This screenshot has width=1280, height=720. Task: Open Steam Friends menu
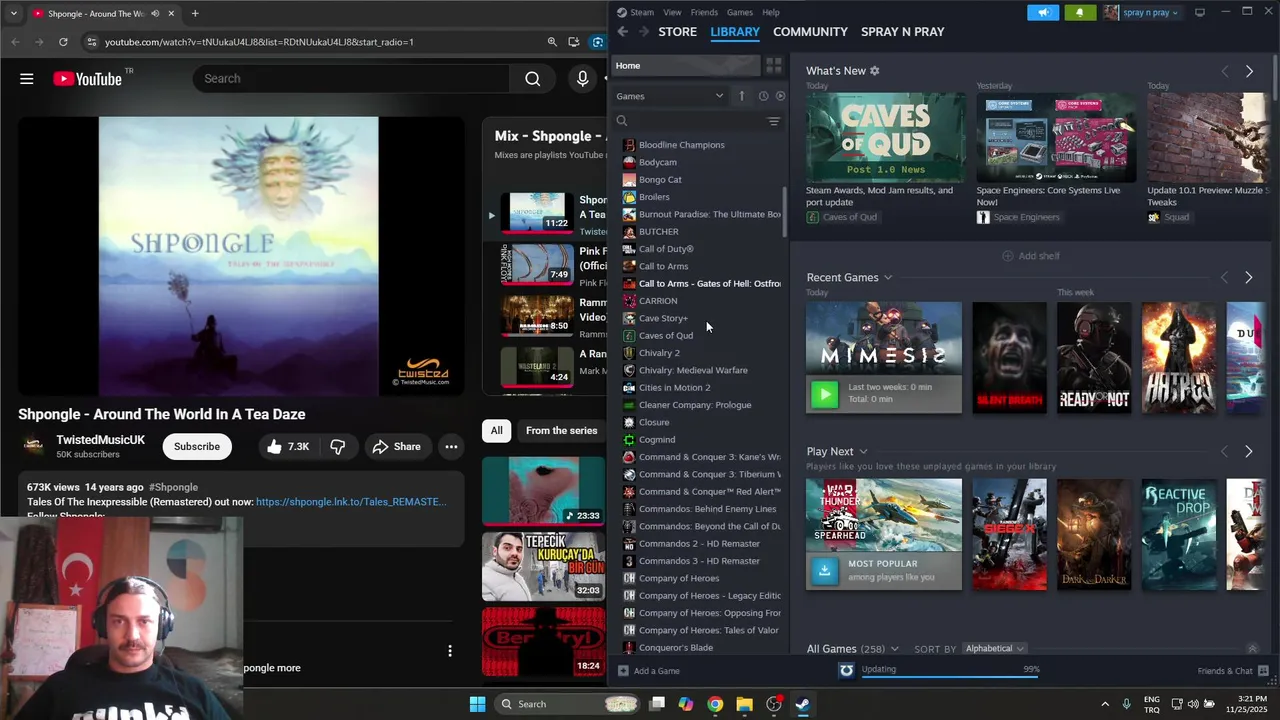(x=704, y=12)
